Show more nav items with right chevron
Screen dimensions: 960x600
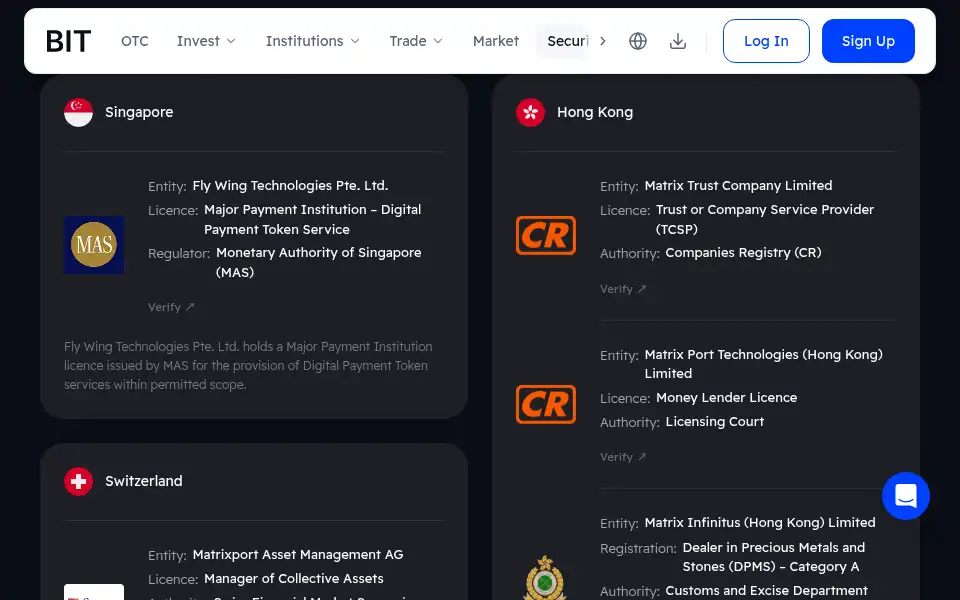click(602, 41)
